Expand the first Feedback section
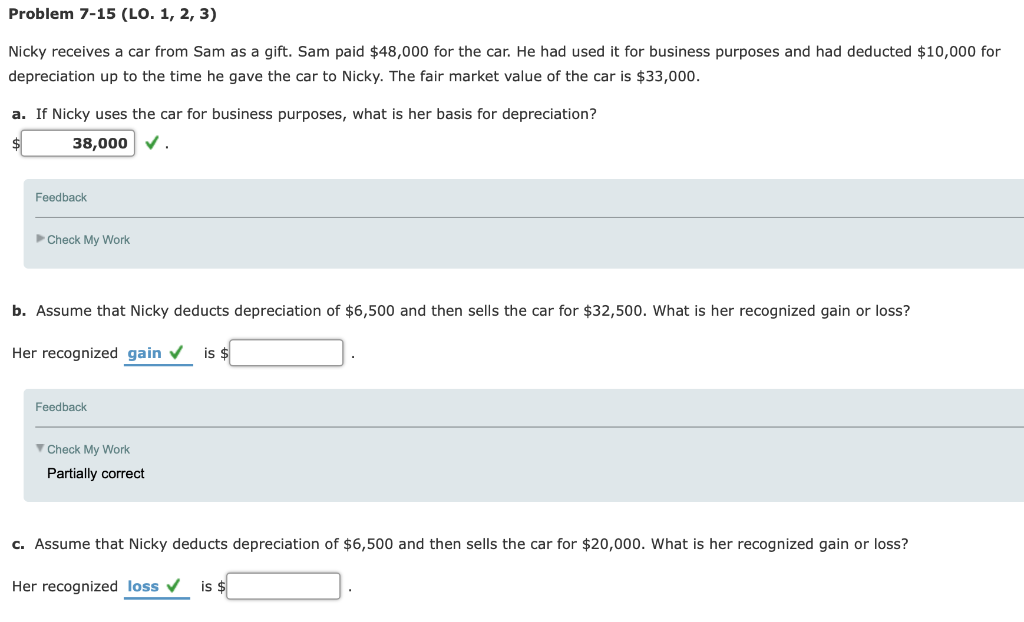 pos(60,197)
